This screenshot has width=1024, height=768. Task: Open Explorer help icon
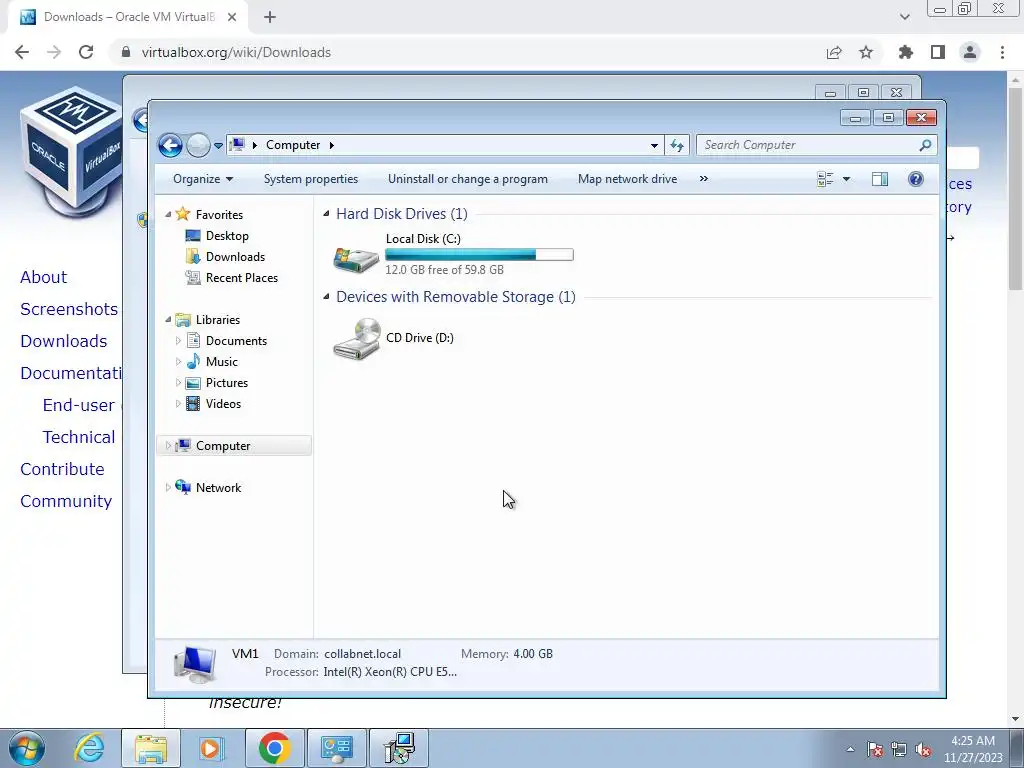pyautogui.click(x=916, y=179)
